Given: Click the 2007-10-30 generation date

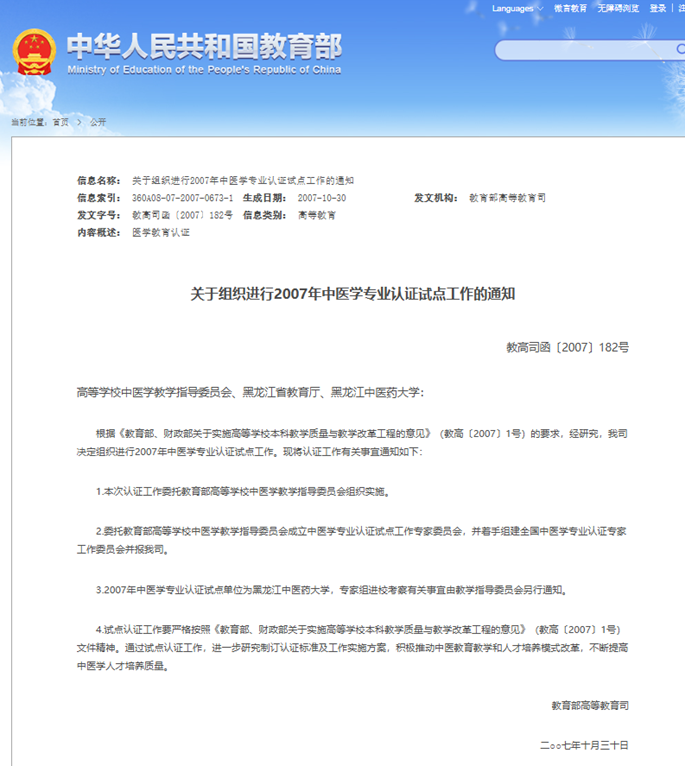Looking at the screenshot, I should click(x=321, y=198).
